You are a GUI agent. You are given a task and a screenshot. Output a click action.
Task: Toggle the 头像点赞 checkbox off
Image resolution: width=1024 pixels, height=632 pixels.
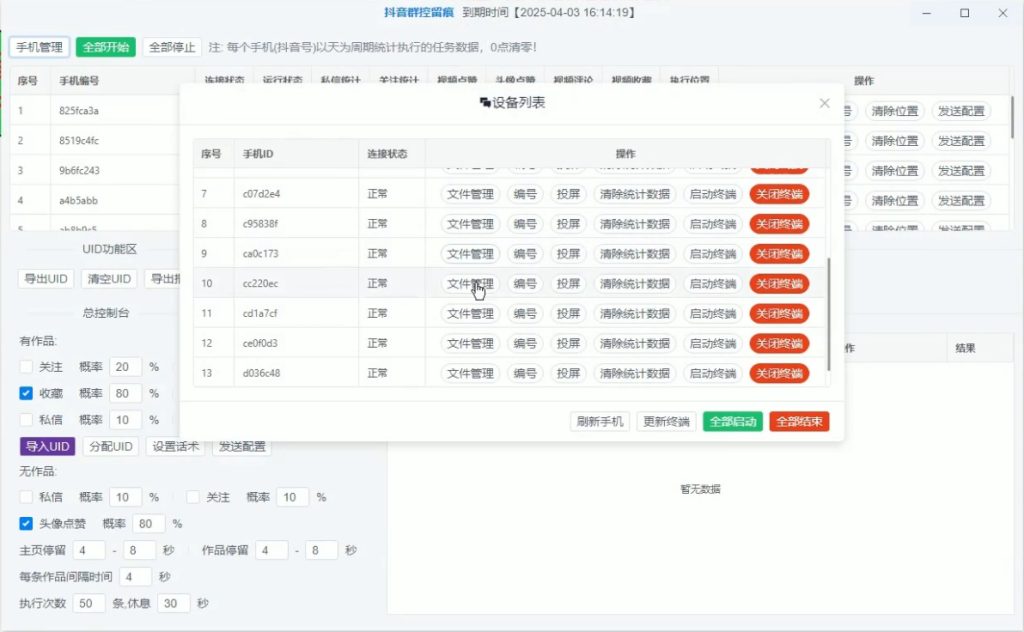[24, 522]
